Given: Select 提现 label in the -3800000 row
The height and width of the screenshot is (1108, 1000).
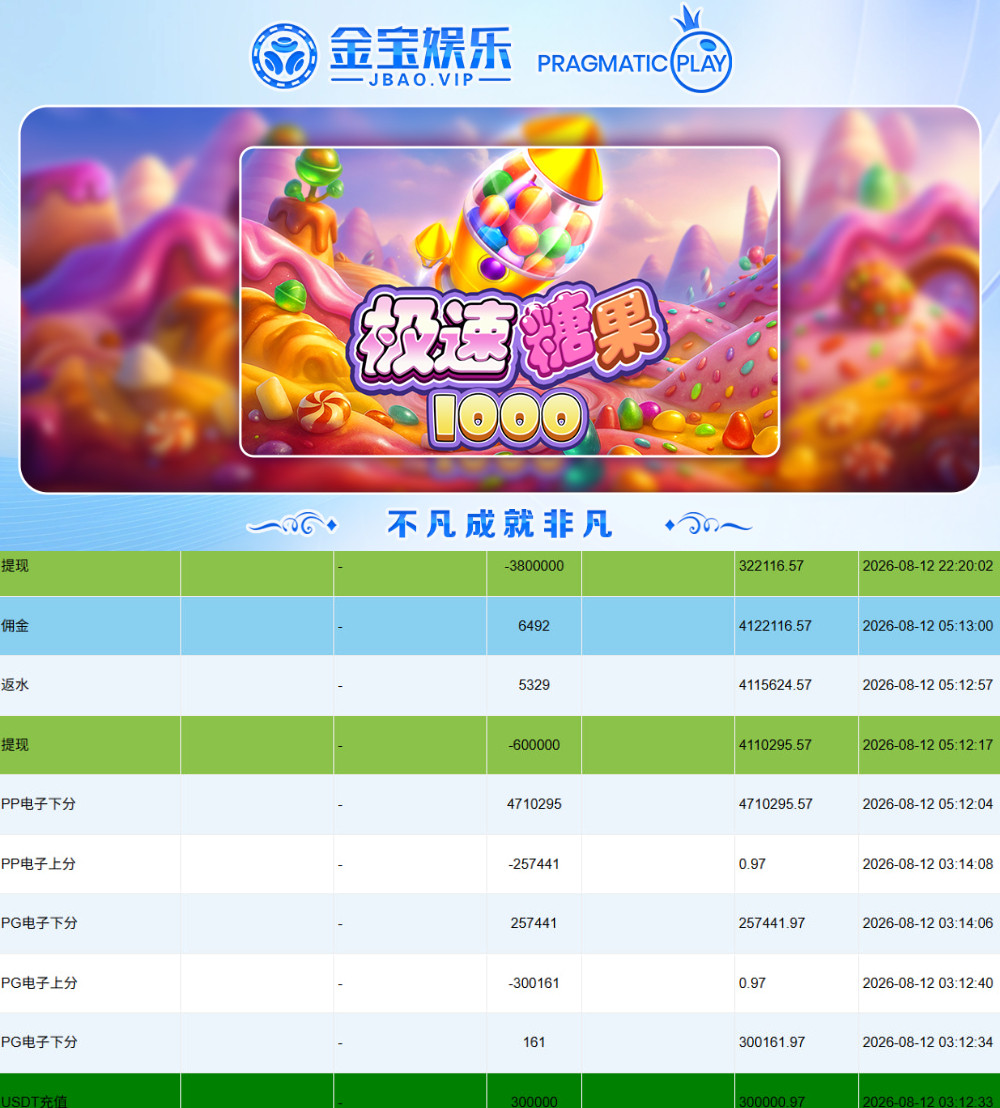Looking at the screenshot, I should 15,566.
